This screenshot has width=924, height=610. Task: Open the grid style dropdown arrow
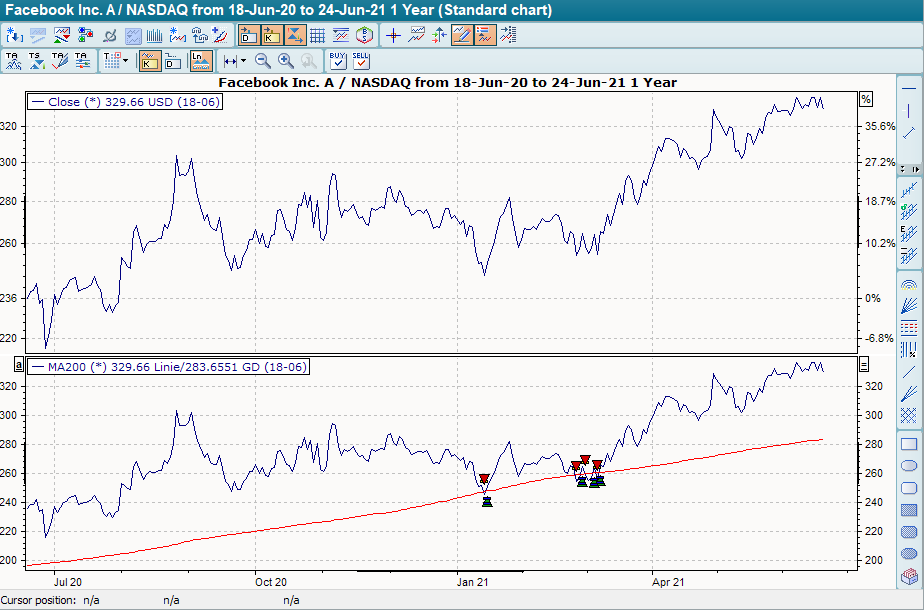(x=126, y=60)
